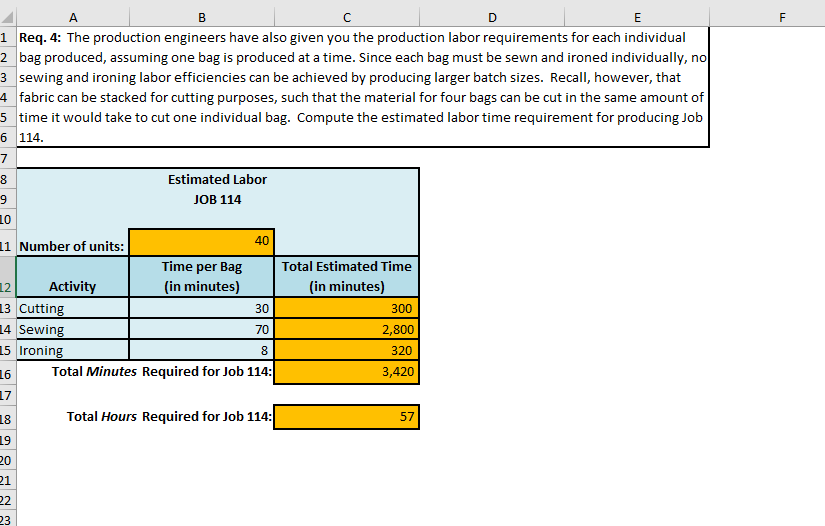Click 'Total Hours Required for Job 114:' label

point(169,417)
